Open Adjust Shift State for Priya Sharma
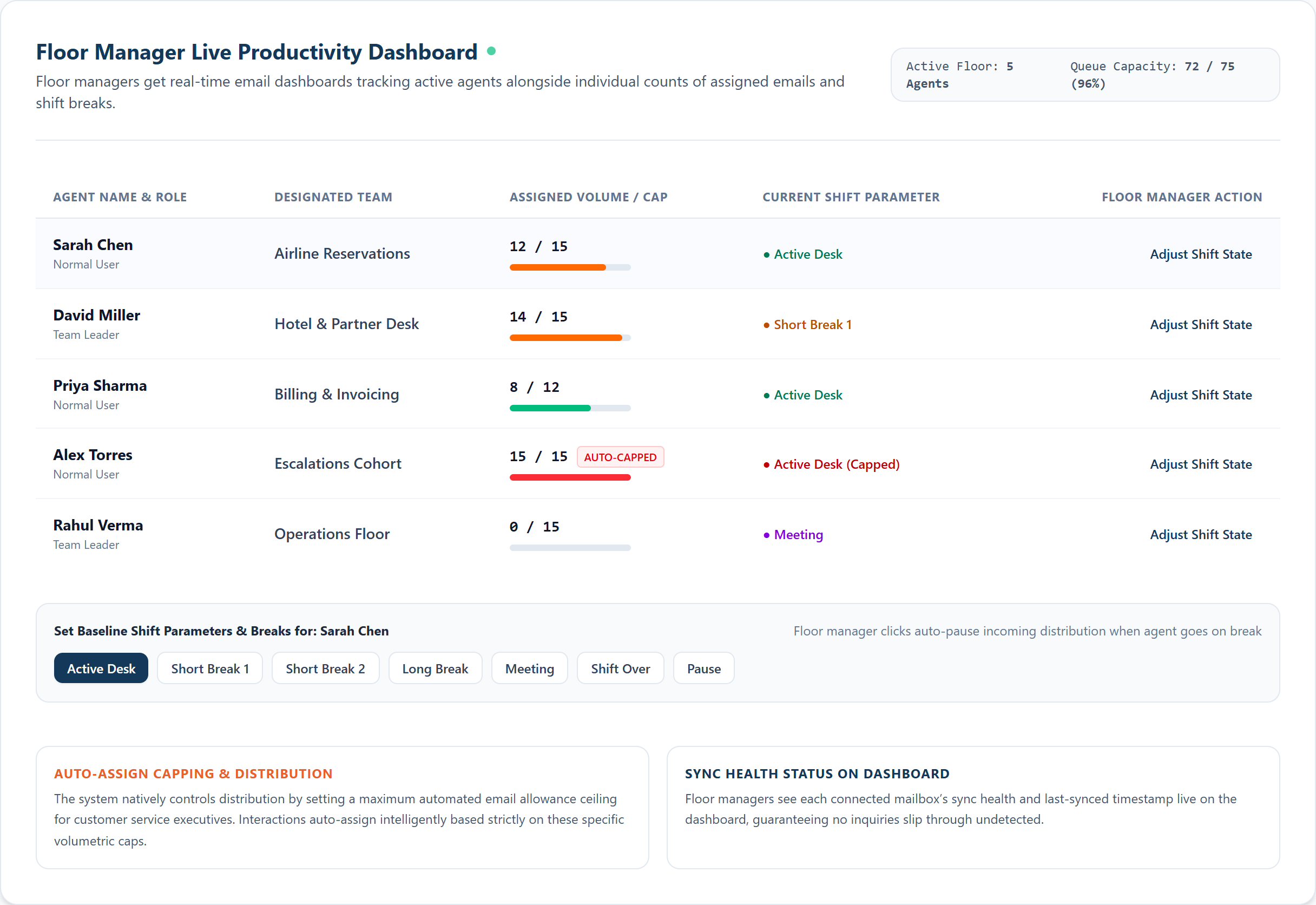 1200,395
